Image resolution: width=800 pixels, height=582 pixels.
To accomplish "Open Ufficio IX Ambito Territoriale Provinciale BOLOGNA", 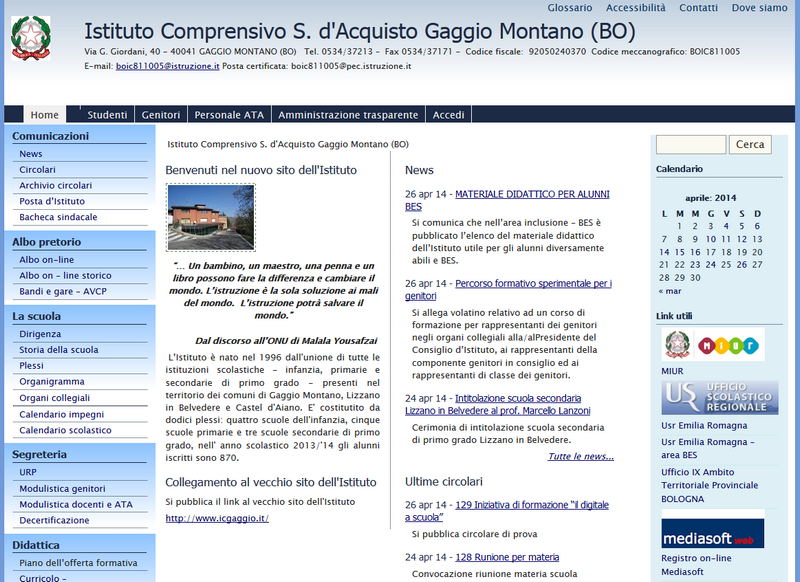I will coord(710,486).
